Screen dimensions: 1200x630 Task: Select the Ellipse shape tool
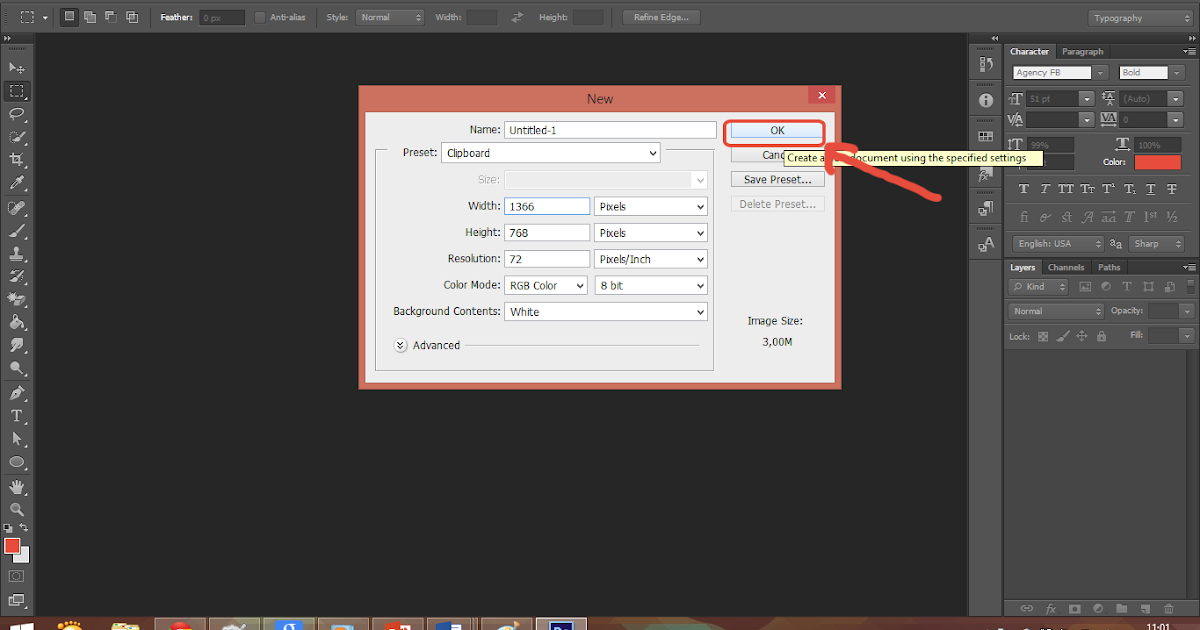(16, 462)
